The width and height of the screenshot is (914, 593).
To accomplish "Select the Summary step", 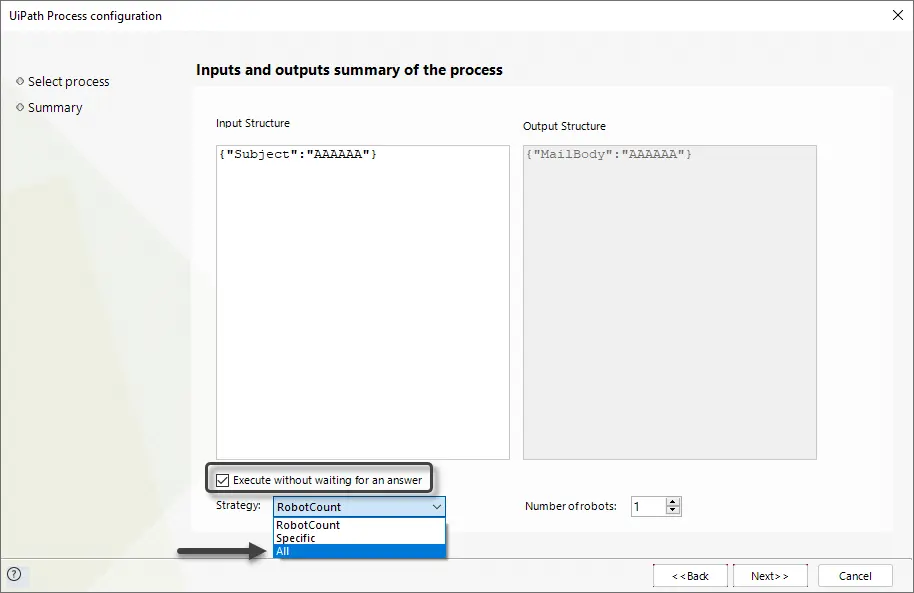I will (x=55, y=108).
